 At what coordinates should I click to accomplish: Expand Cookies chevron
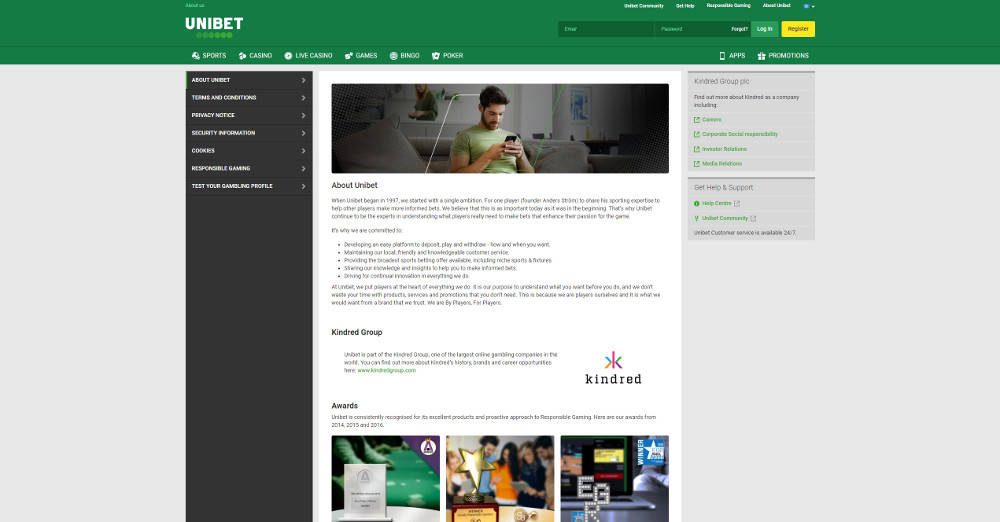click(x=303, y=151)
